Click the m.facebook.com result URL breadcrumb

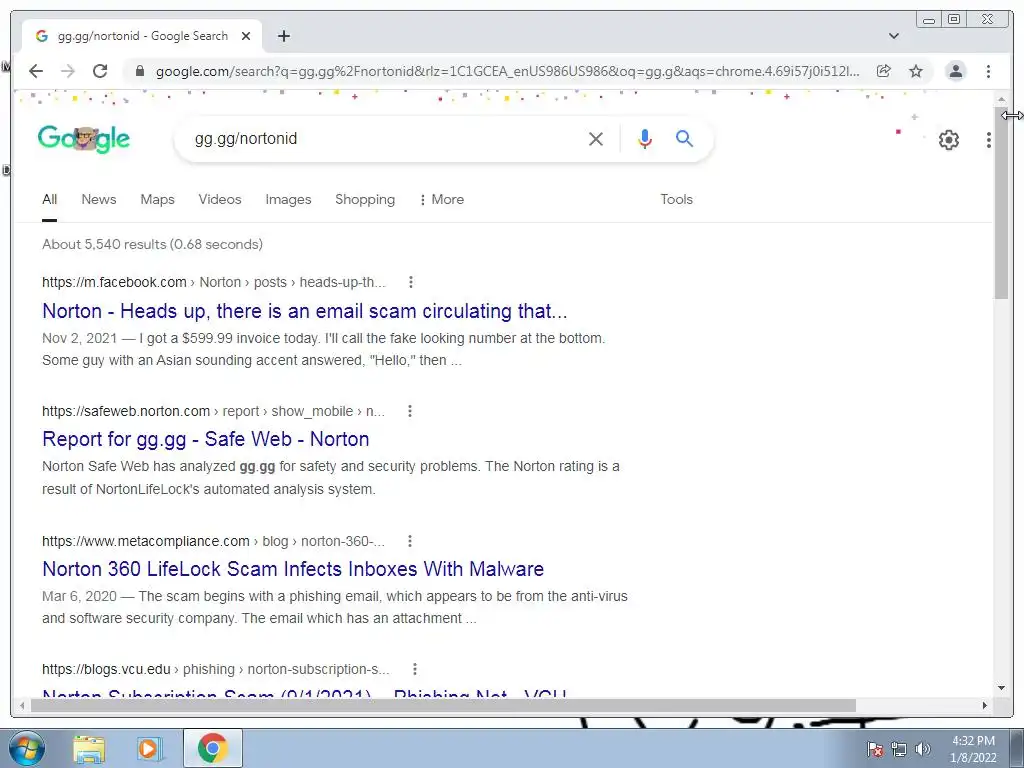coord(214,282)
